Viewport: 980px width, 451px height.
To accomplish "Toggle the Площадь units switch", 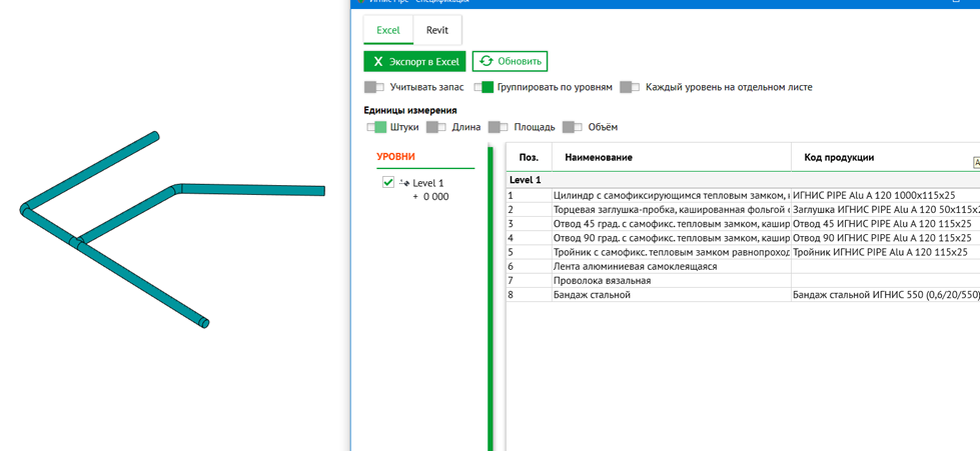I will coord(498,127).
